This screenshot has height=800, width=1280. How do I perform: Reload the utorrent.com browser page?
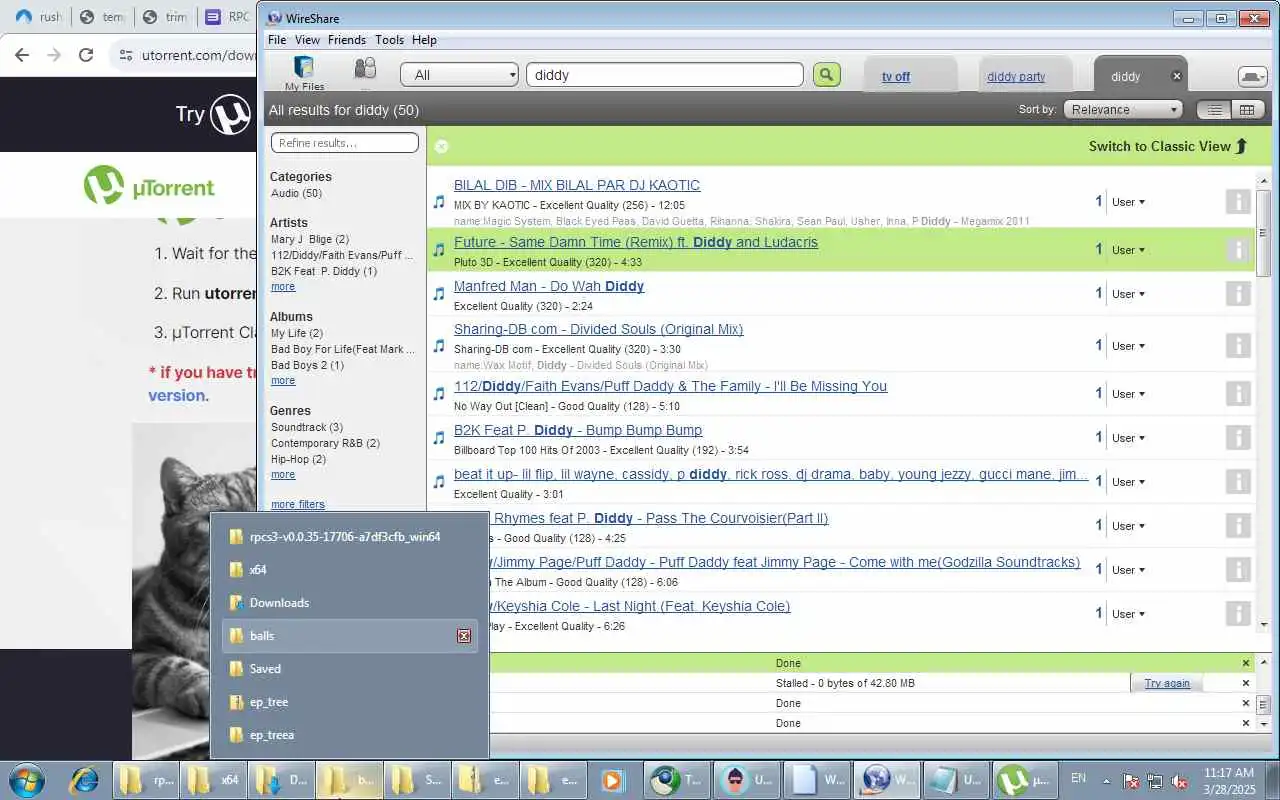click(86, 55)
